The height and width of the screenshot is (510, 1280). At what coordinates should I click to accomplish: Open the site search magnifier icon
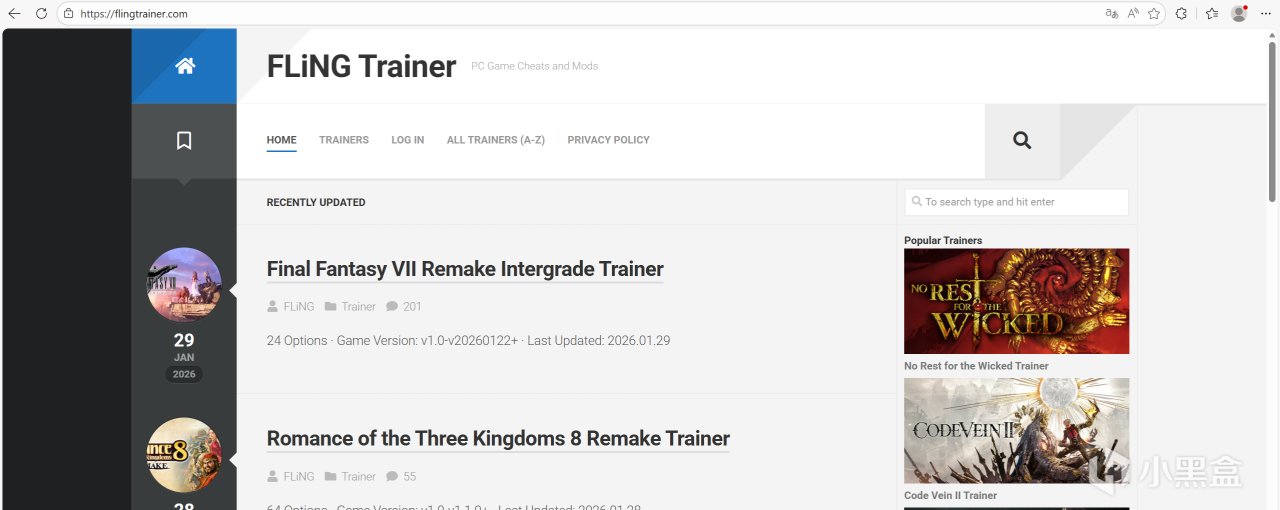[1022, 140]
